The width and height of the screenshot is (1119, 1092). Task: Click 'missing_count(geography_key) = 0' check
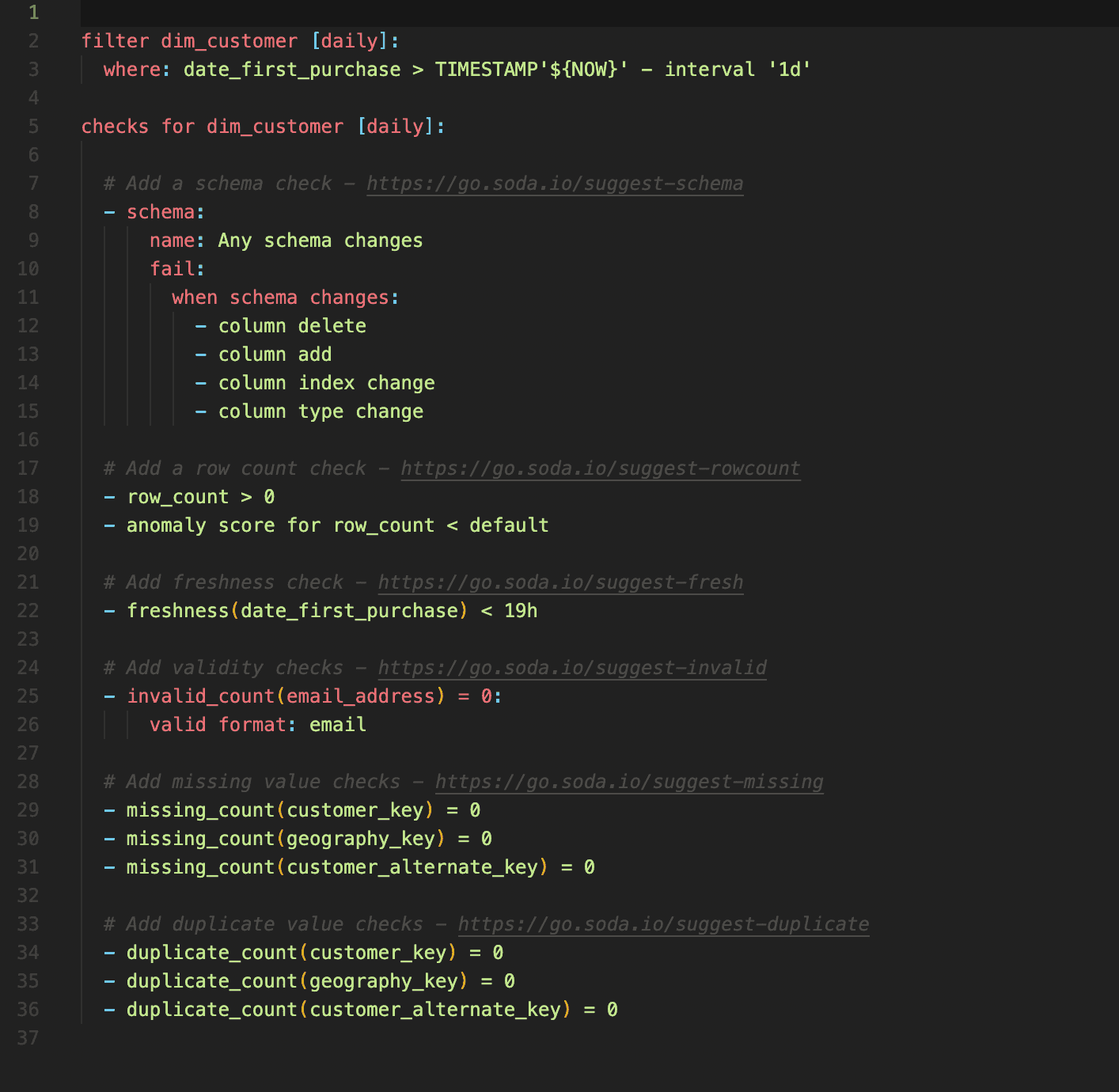309,839
